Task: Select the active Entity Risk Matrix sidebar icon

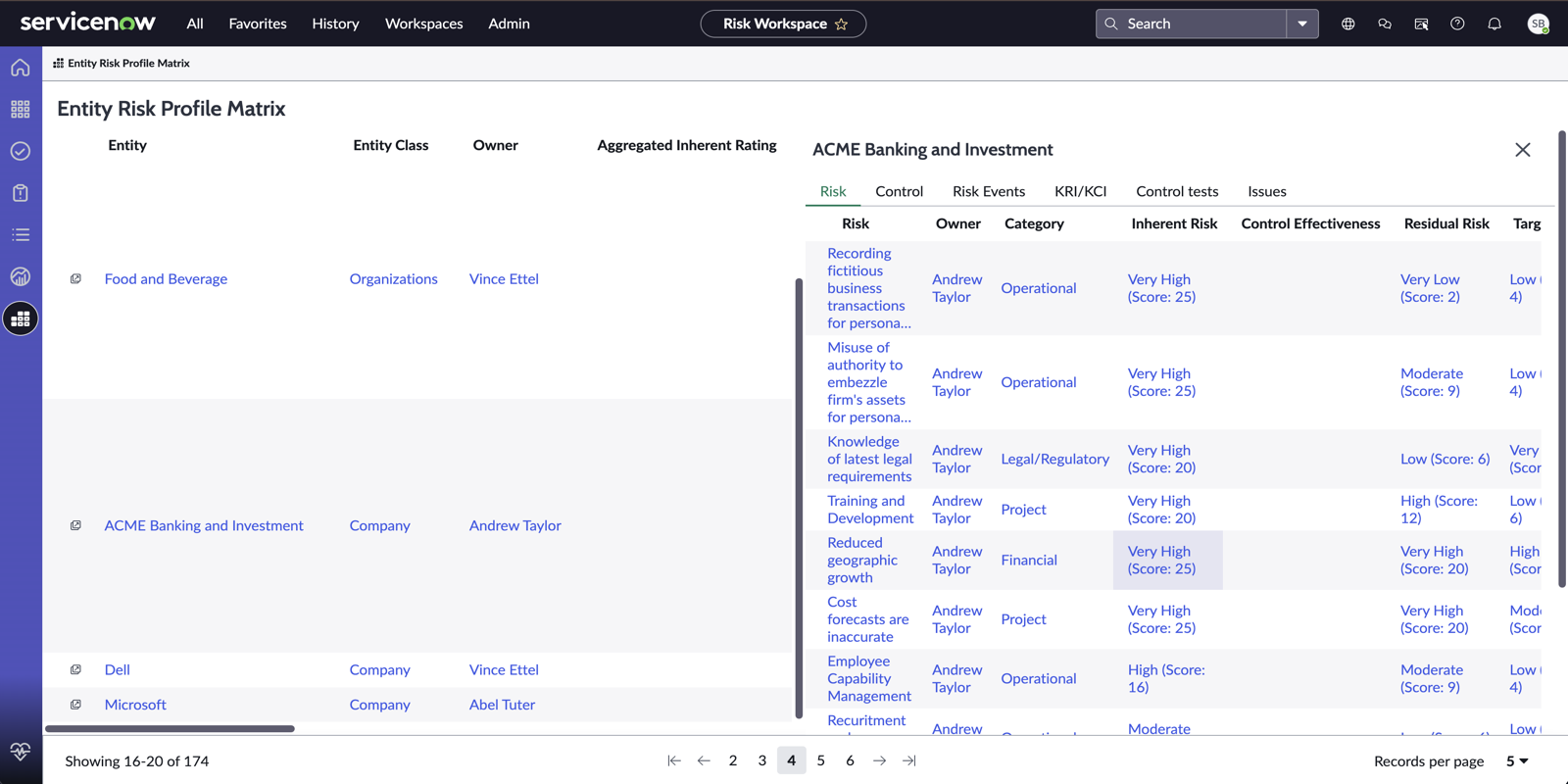Action: pos(21,318)
